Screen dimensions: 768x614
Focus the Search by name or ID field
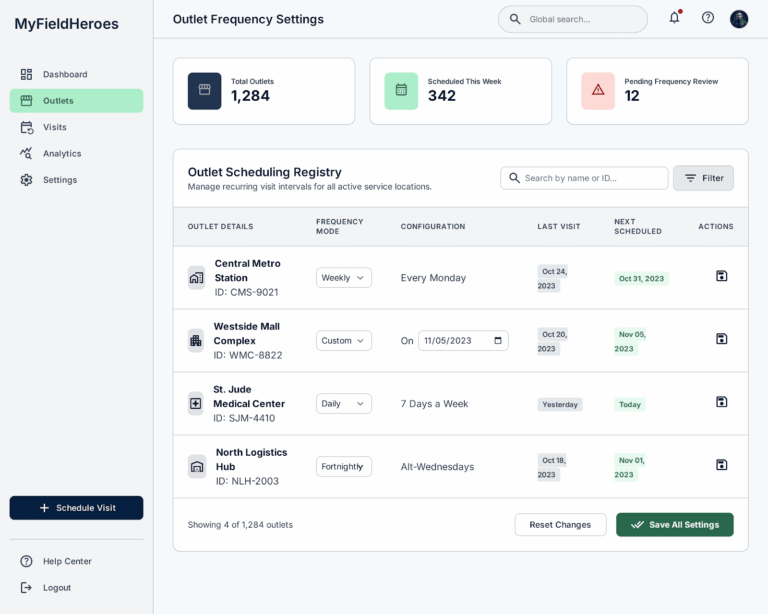pos(584,178)
